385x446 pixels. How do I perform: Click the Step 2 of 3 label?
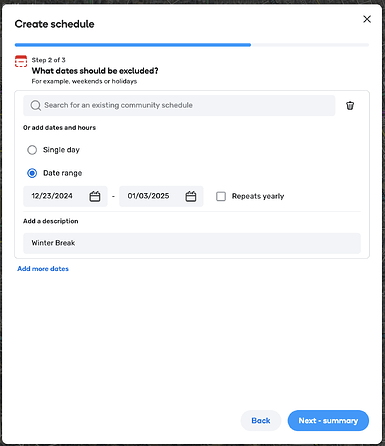(x=48, y=60)
